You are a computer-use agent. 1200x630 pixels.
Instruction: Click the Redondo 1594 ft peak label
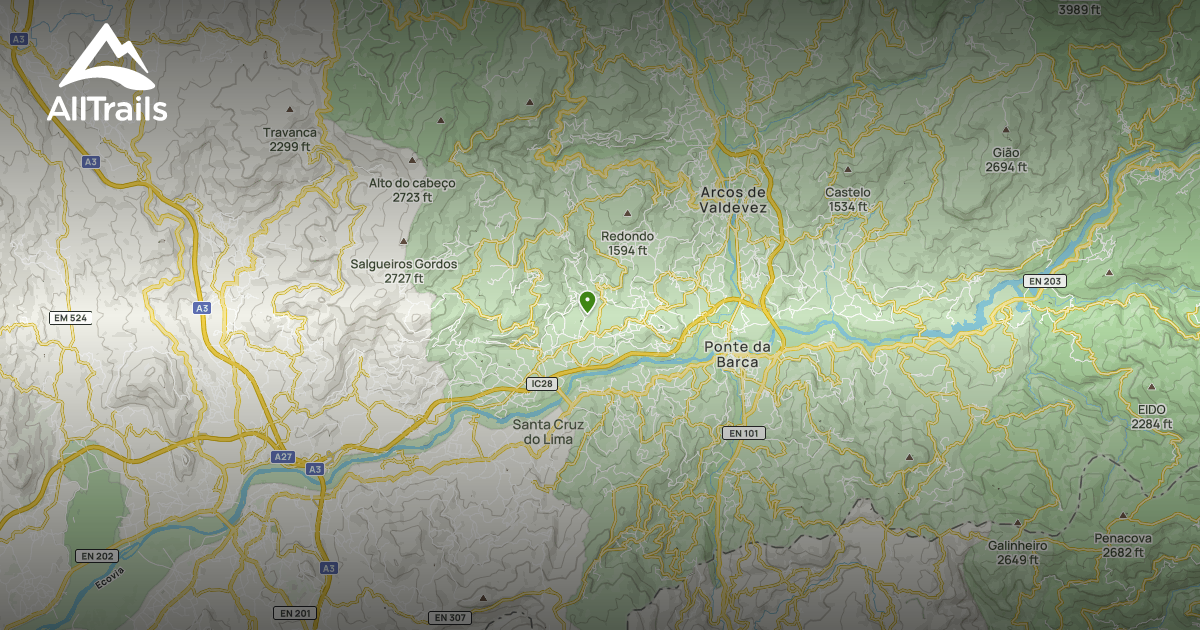coord(627,243)
